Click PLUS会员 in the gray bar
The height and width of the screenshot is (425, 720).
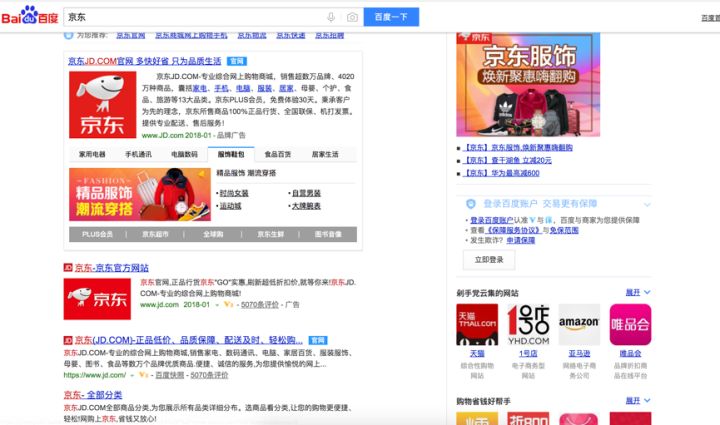(x=97, y=234)
